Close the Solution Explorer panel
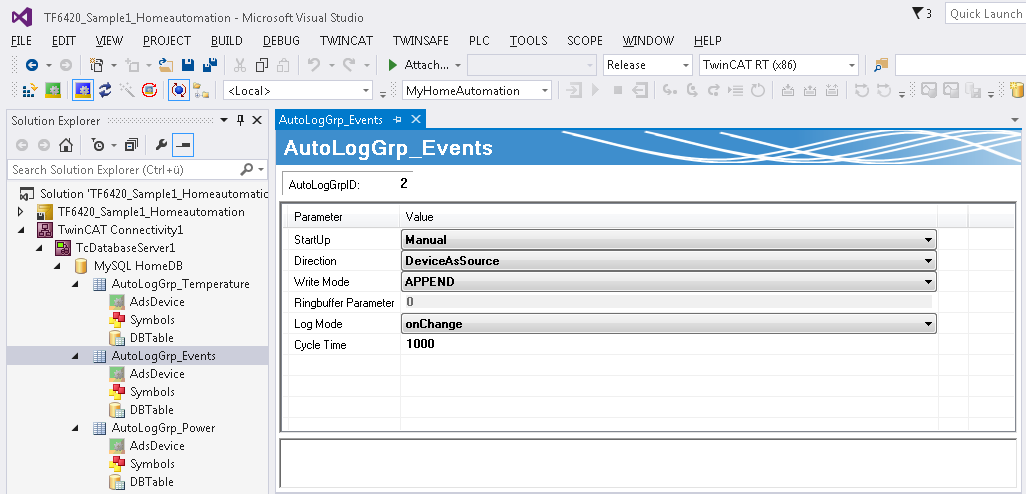Viewport: 1026px width, 494px height. [257, 120]
